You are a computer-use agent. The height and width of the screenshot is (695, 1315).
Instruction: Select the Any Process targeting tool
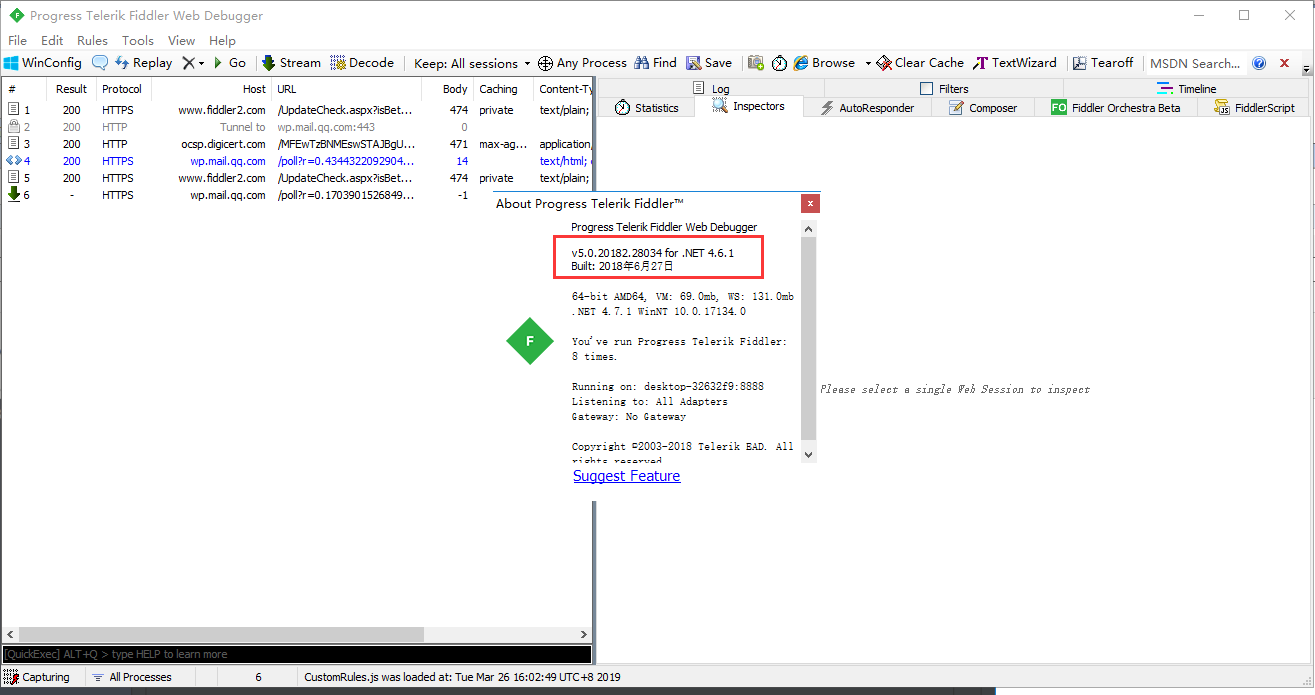(x=582, y=62)
